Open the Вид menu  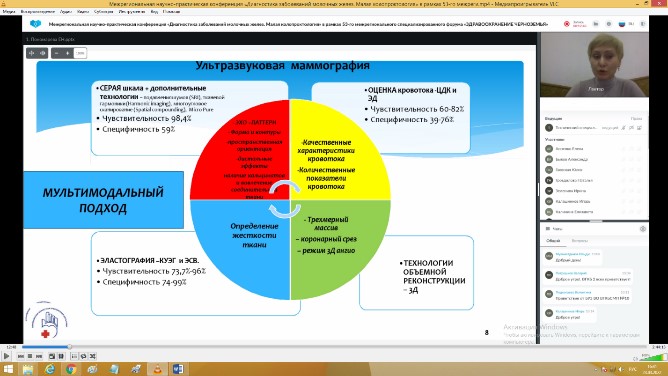pyautogui.click(x=154, y=11)
